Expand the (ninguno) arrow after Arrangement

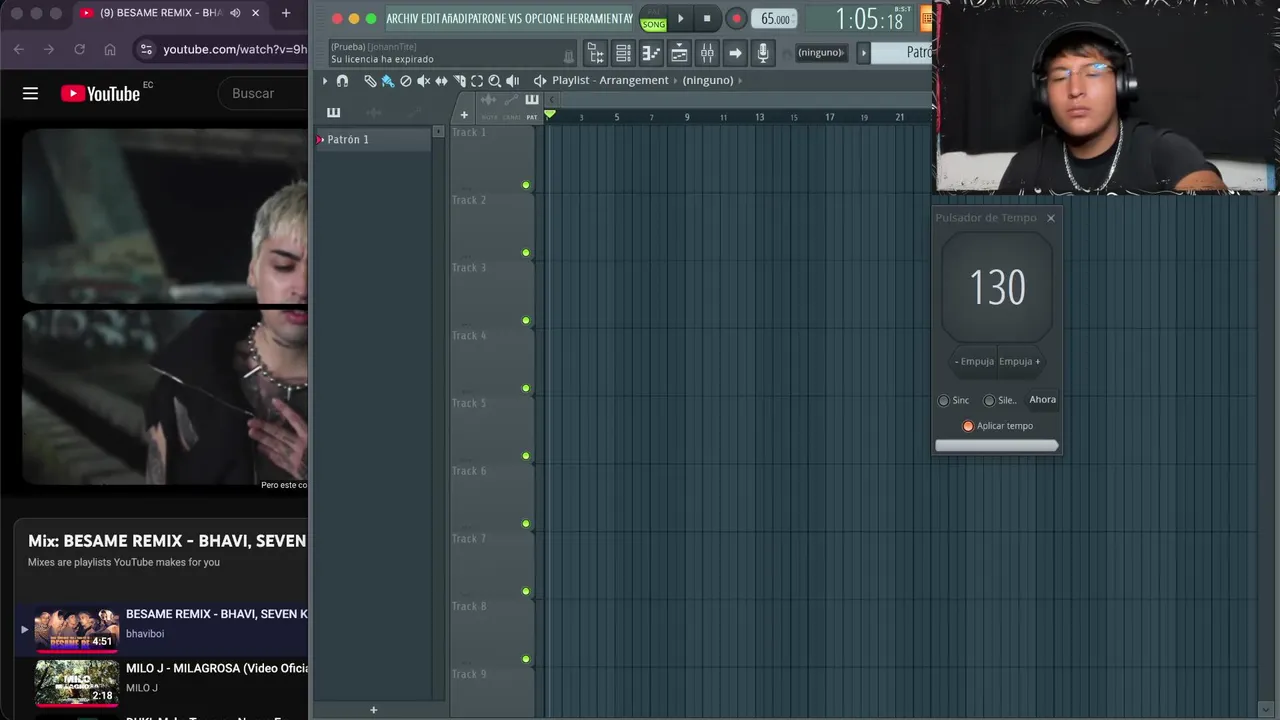click(739, 80)
